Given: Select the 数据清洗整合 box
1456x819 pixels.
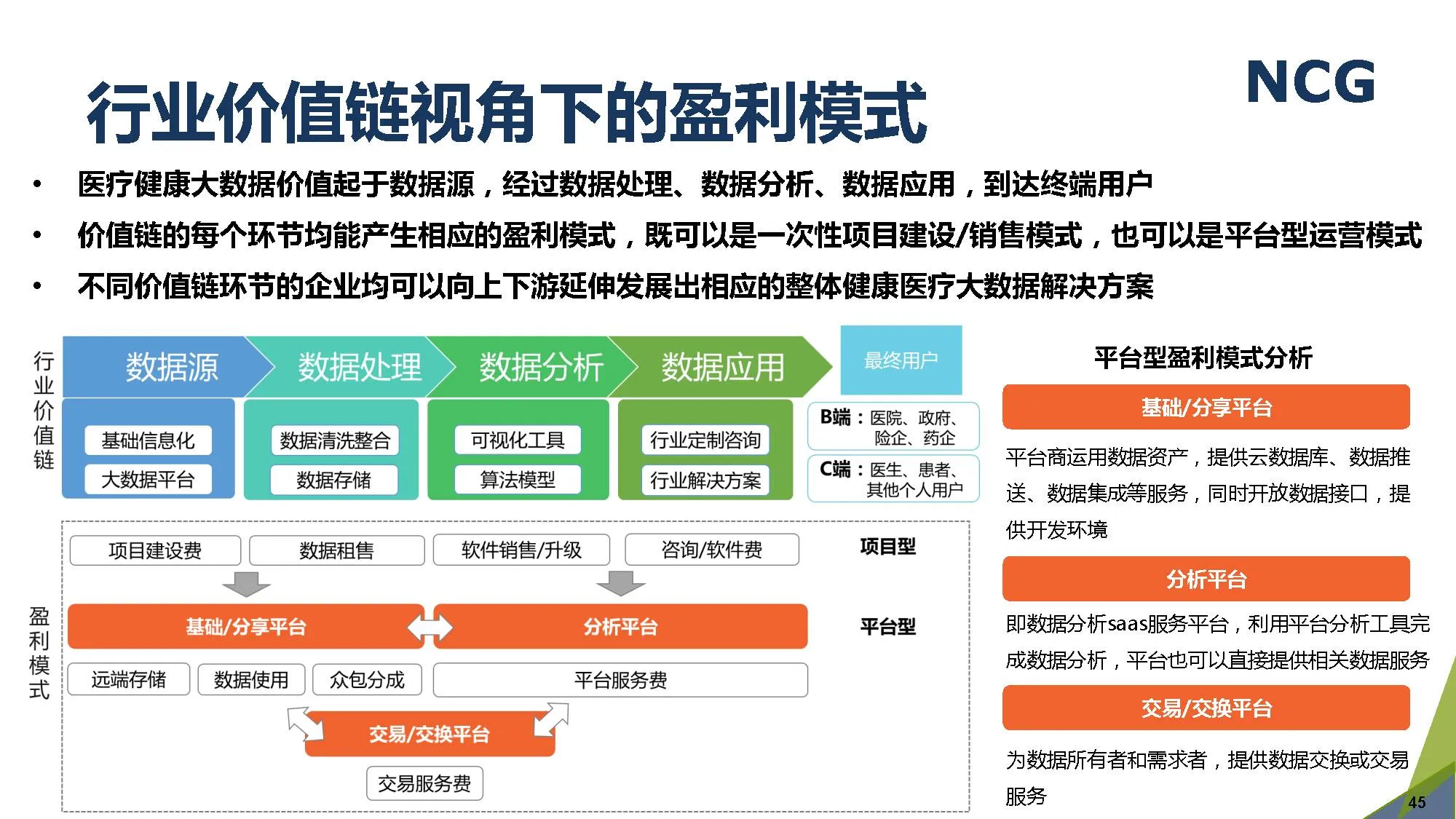Looking at the screenshot, I should tap(335, 440).
